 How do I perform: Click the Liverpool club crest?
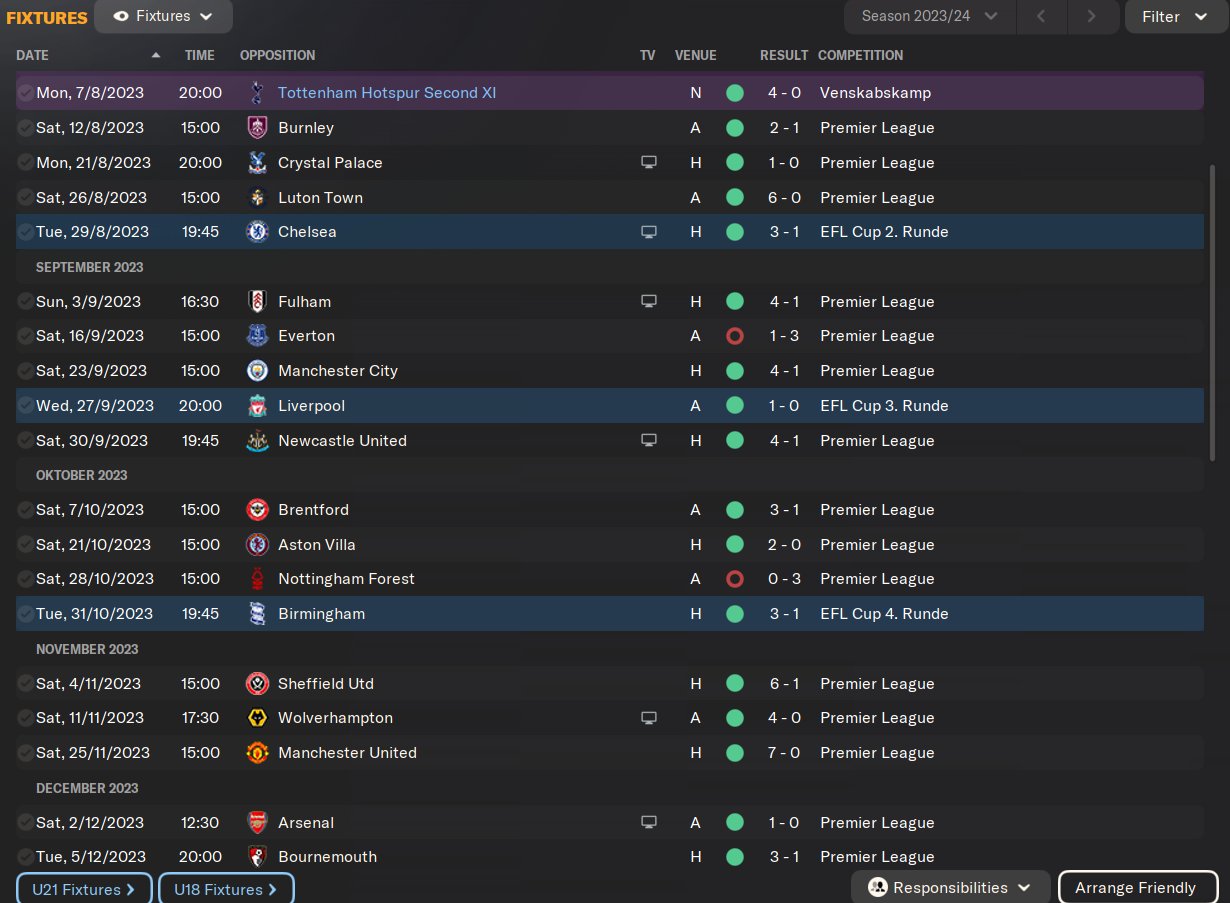click(x=257, y=406)
